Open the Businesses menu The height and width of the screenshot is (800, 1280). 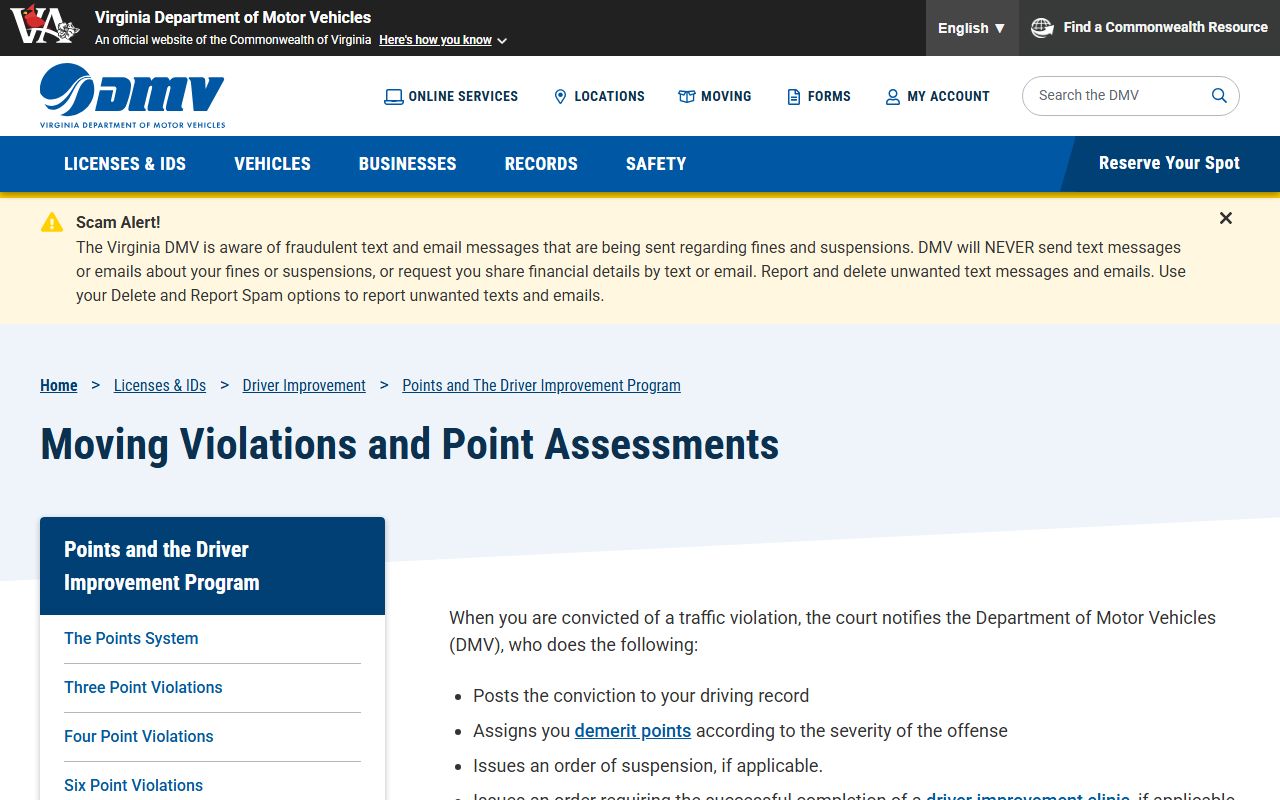(407, 164)
